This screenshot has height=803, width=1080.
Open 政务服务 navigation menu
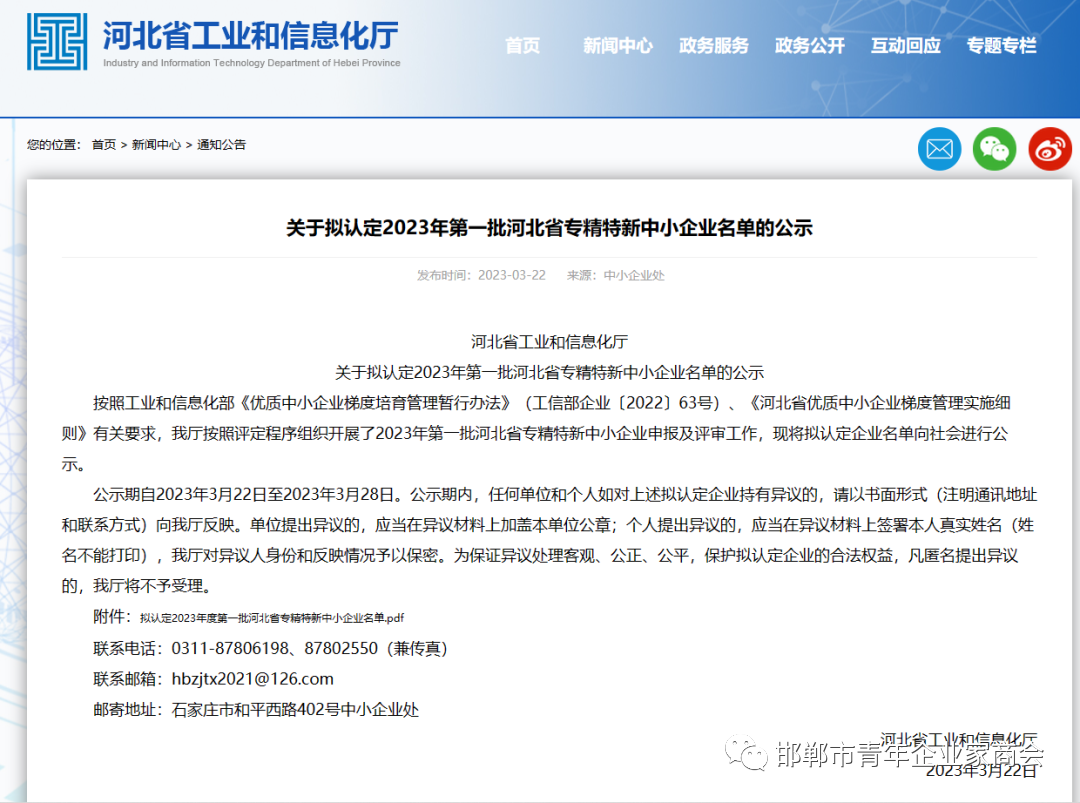pos(714,45)
